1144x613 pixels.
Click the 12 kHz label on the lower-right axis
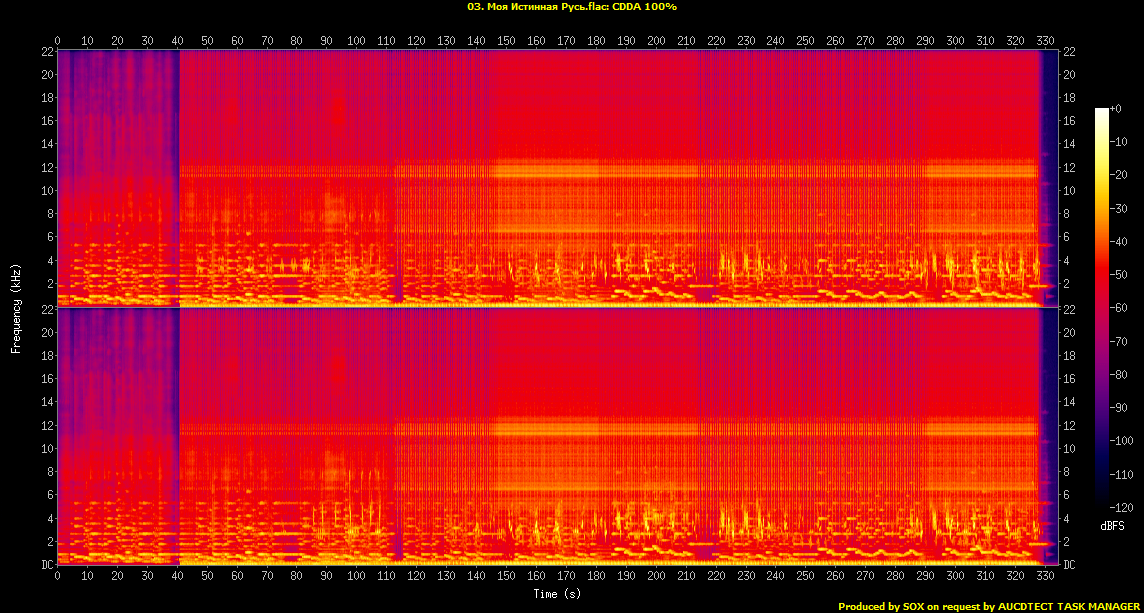[x=1068, y=426]
